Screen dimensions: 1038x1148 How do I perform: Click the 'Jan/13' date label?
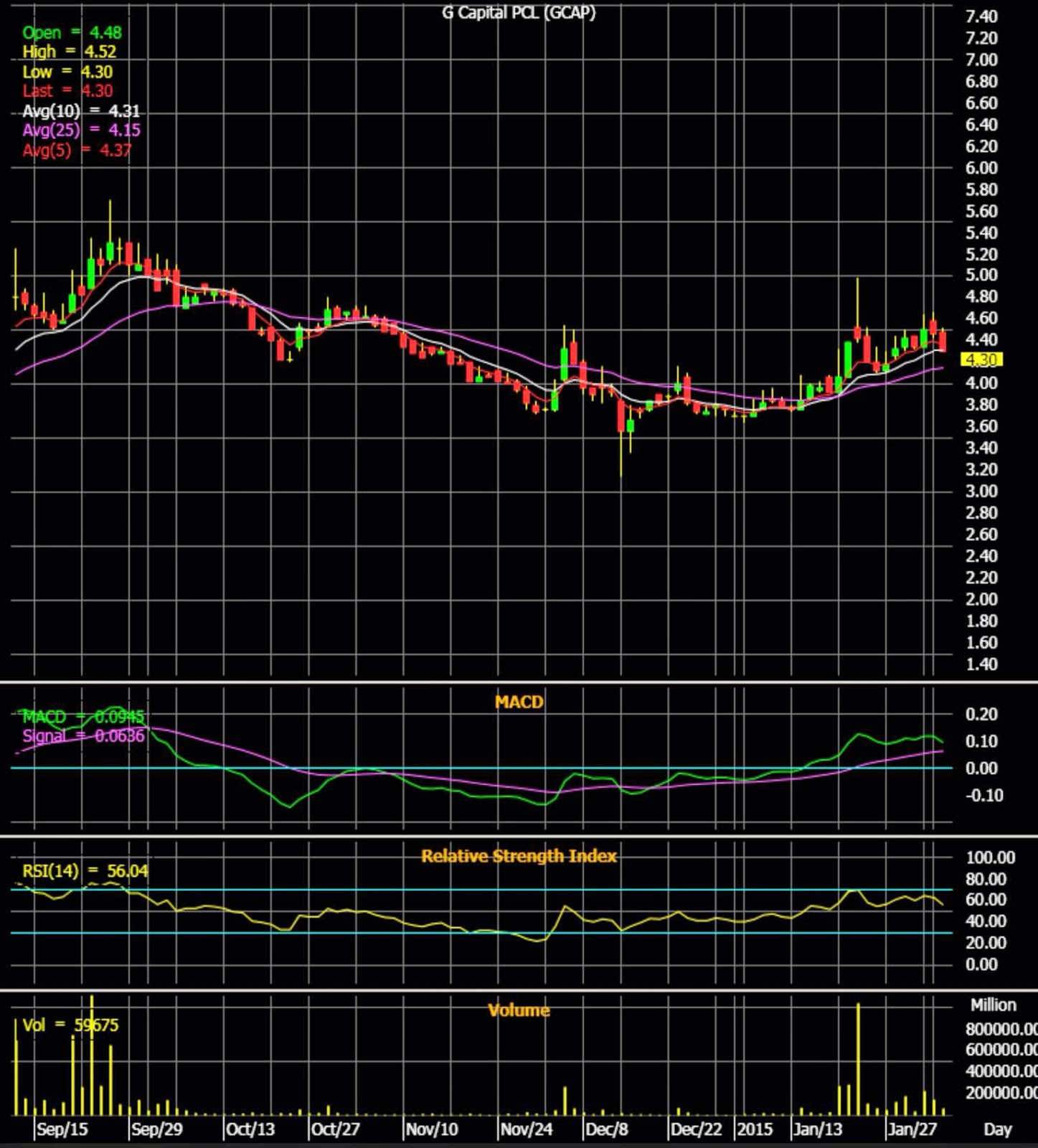click(818, 1129)
